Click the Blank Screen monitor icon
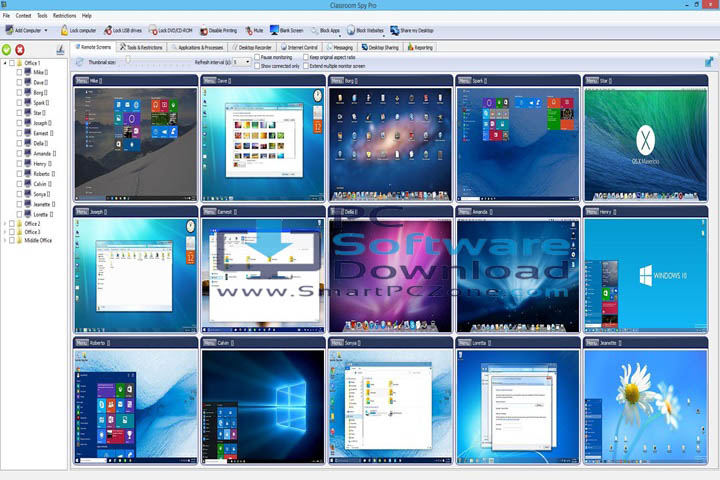The image size is (720, 480). (x=274, y=30)
